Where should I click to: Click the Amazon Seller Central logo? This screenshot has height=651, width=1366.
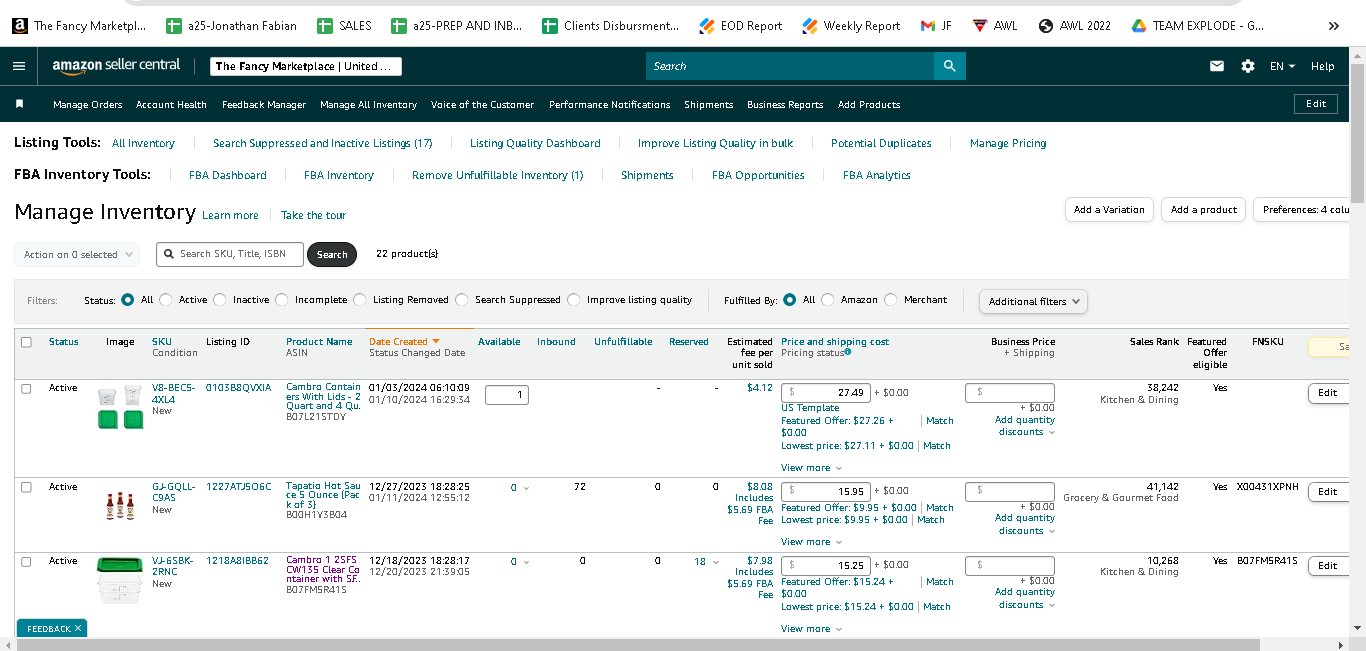click(116, 65)
